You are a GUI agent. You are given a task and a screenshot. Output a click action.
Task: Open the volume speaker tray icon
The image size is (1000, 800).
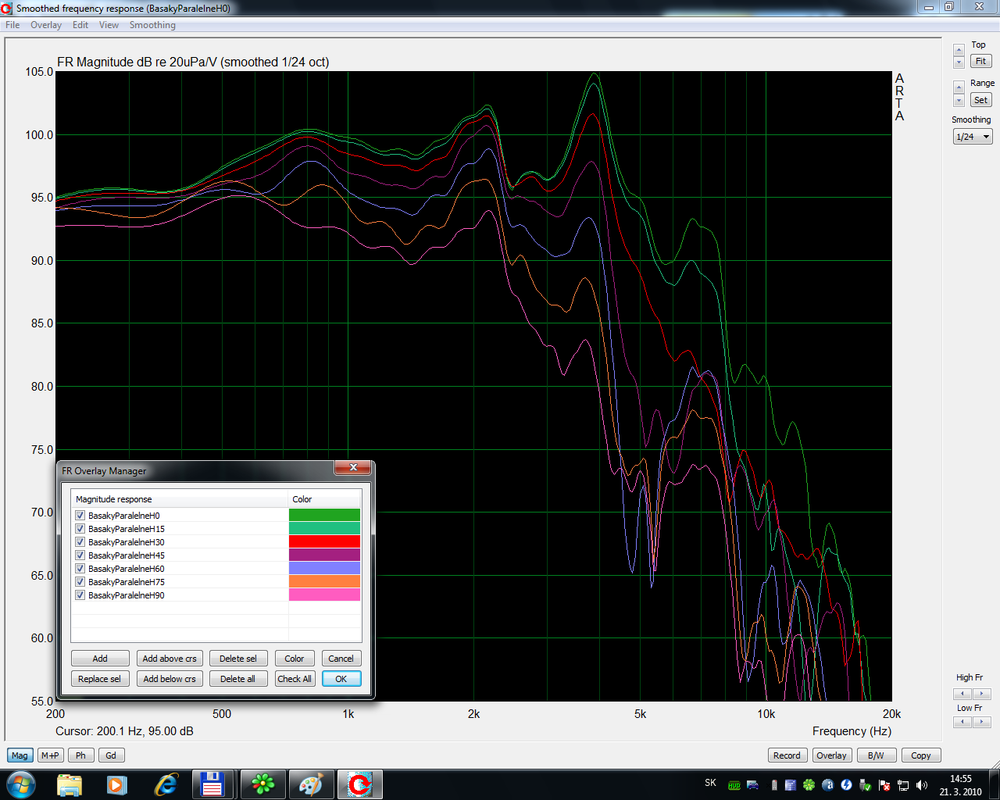[922, 785]
